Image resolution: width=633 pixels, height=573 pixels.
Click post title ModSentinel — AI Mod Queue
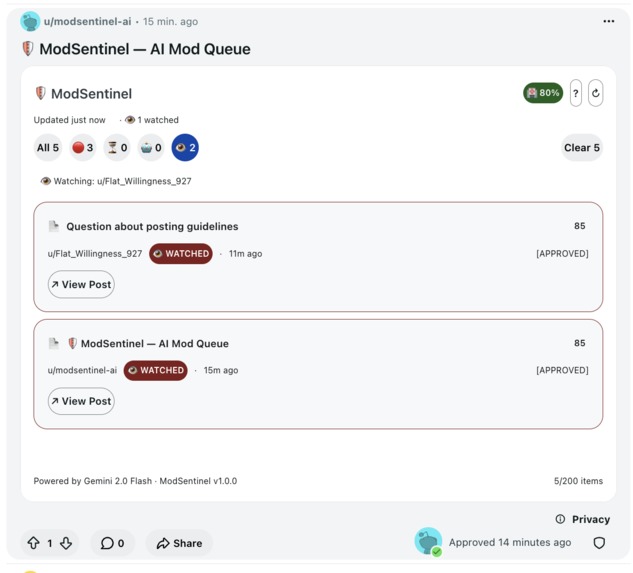(x=145, y=49)
